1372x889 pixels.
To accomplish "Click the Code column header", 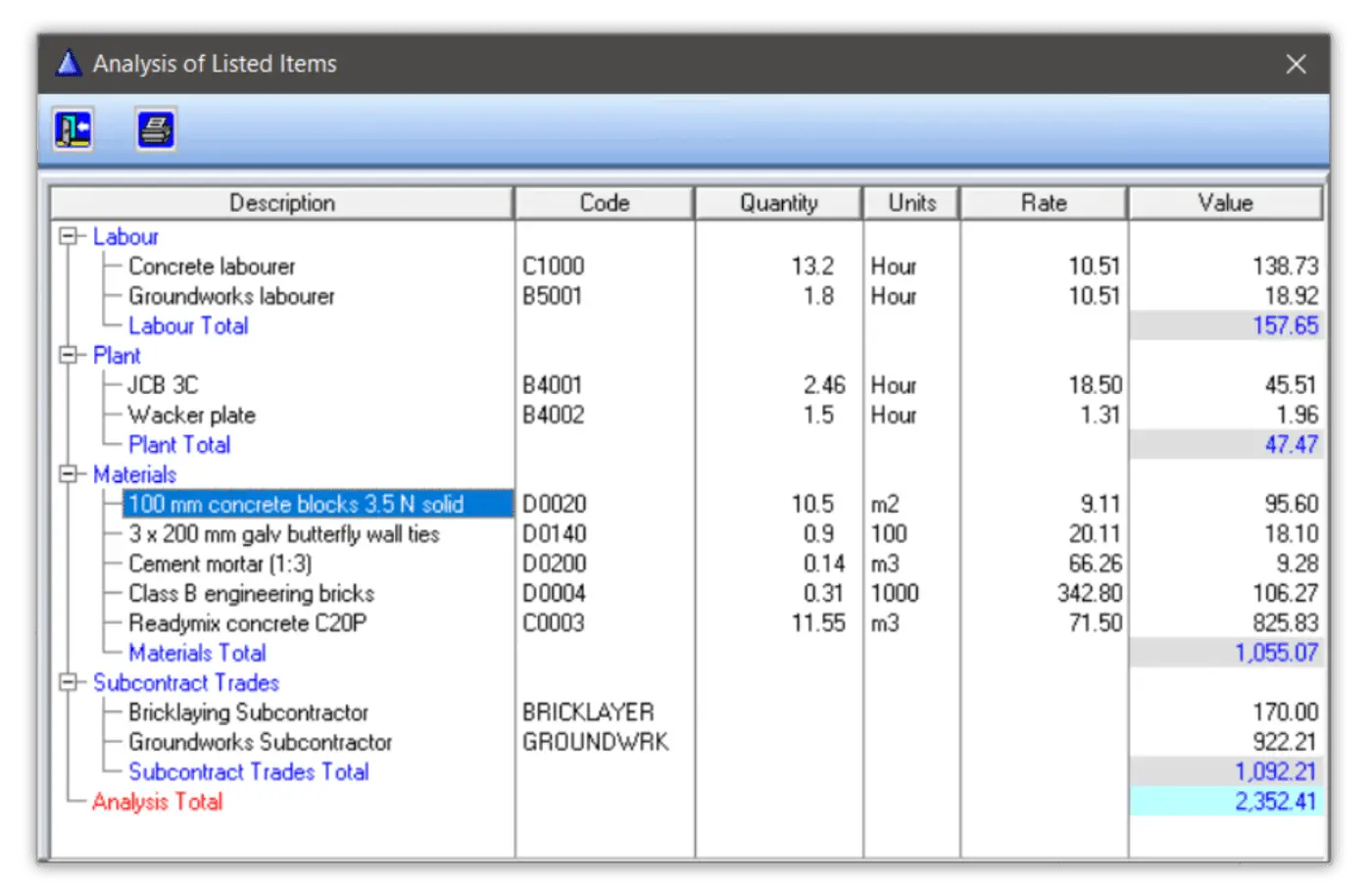I will (x=605, y=203).
